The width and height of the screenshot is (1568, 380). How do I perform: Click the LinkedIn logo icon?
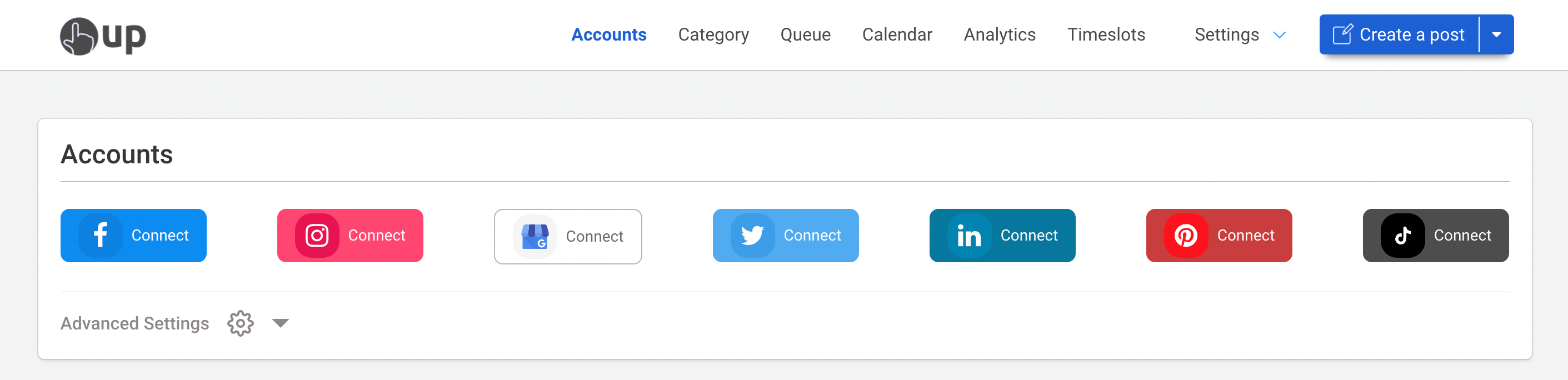[969, 235]
